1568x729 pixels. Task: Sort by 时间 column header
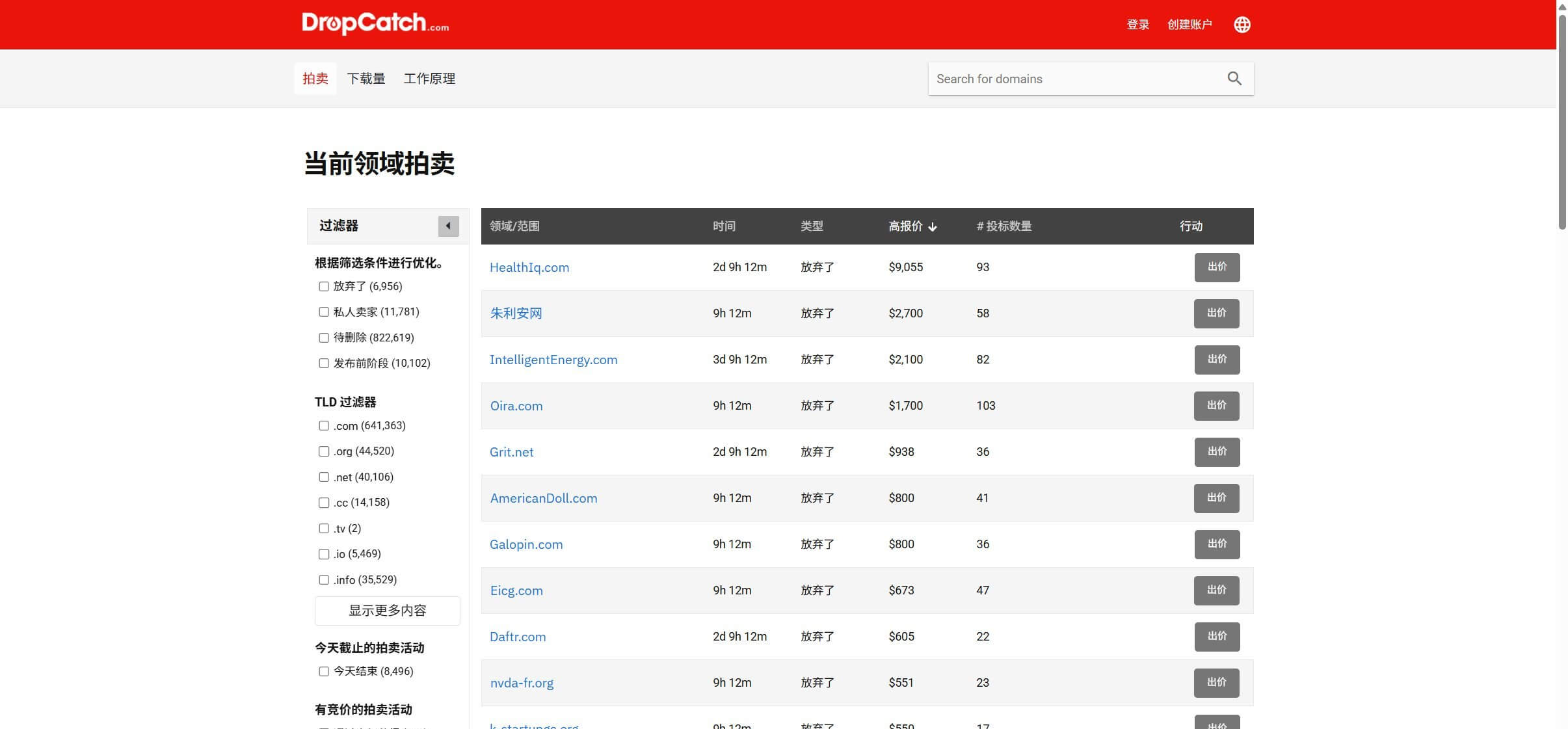[x=724, y=226]
